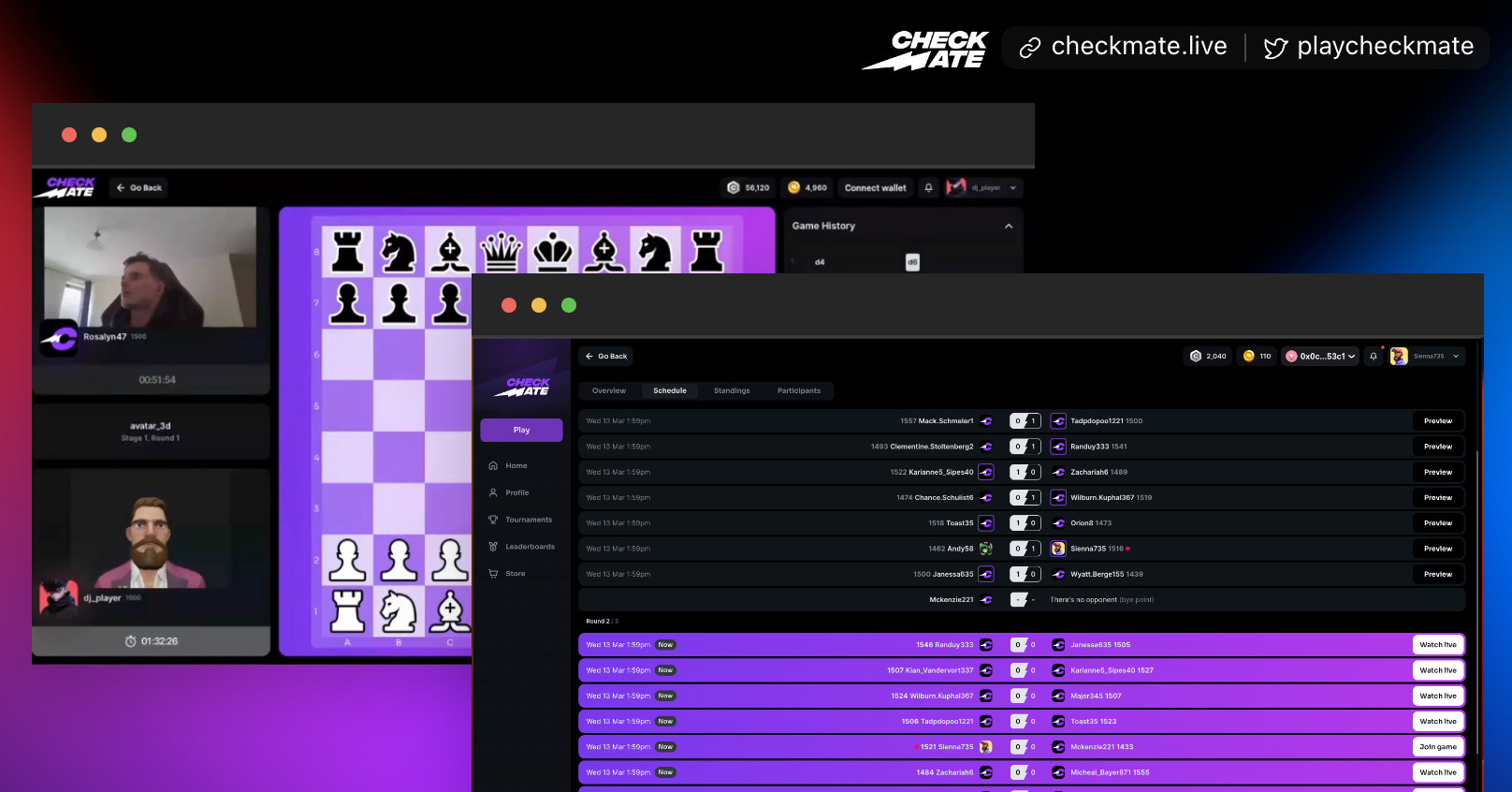This screenshot has height=792, width=1512.
Task: Open the Connect wallet button in the chess window
Action: point(875,188)
